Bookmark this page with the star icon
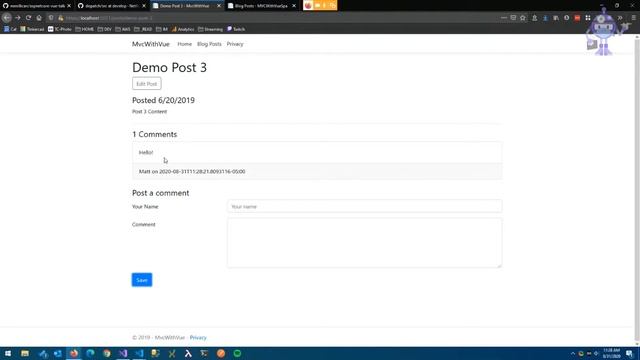 pos(523,18)
